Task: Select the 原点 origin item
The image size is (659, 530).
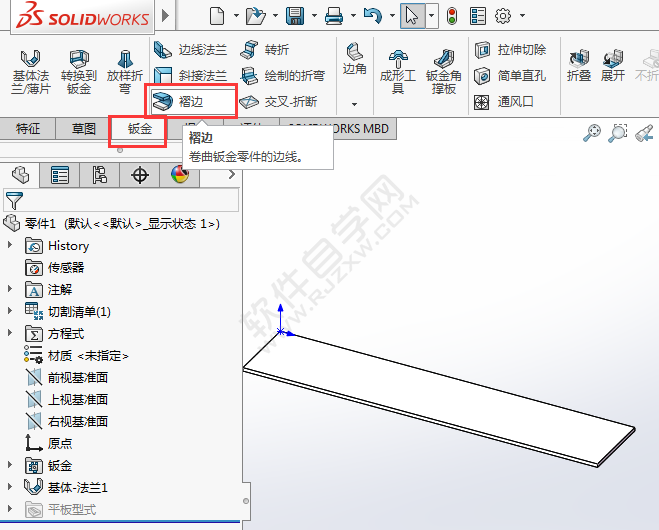Action: point(49,443)
